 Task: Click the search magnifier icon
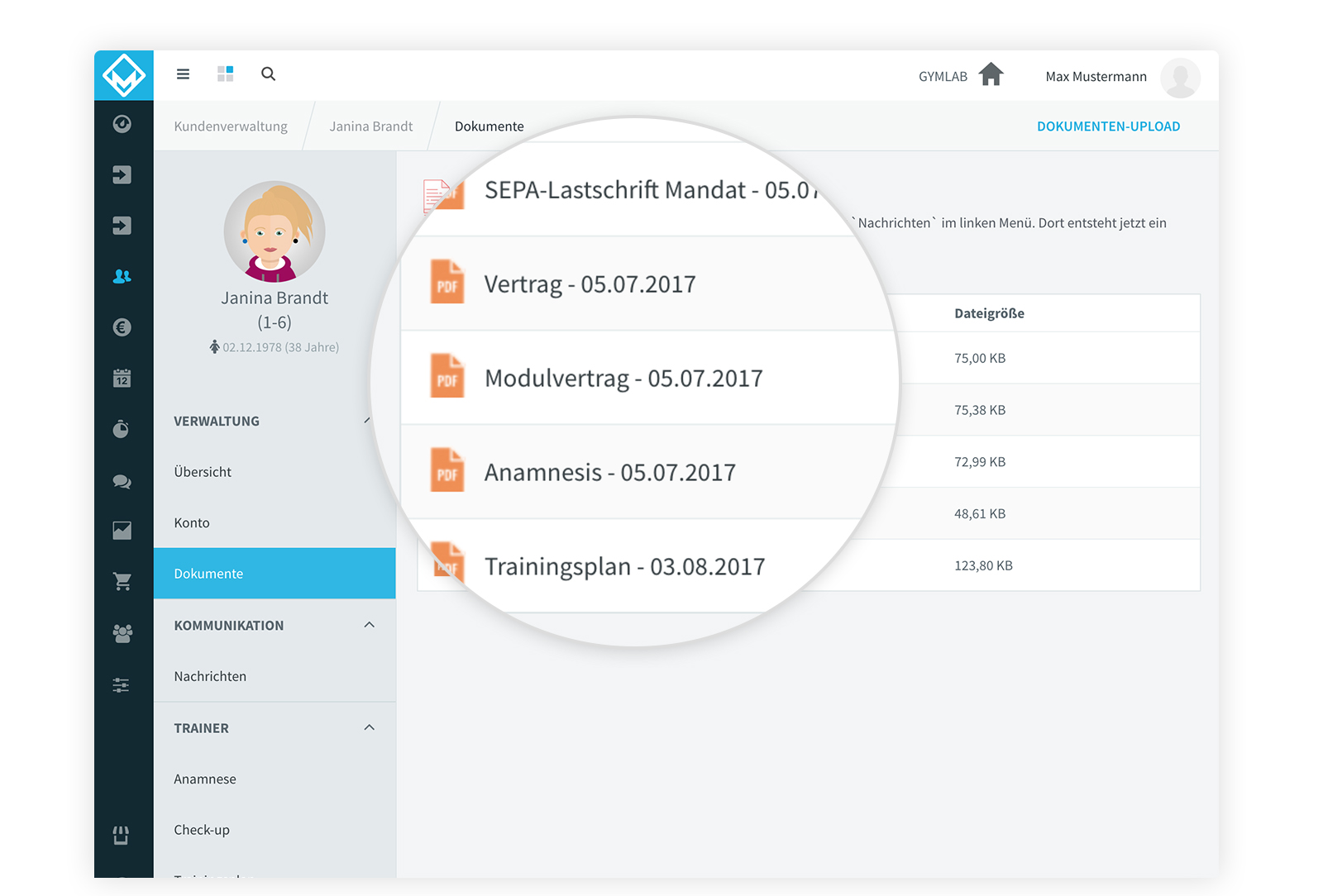(268, 74)
